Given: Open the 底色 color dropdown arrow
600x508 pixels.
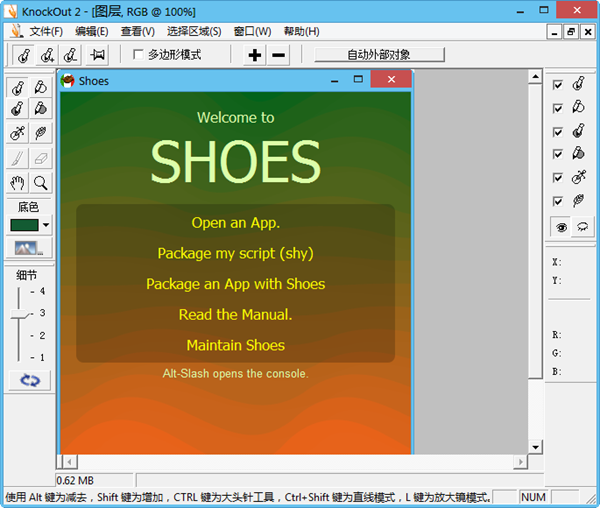Looking at the screenshot, I should point(46,225).
